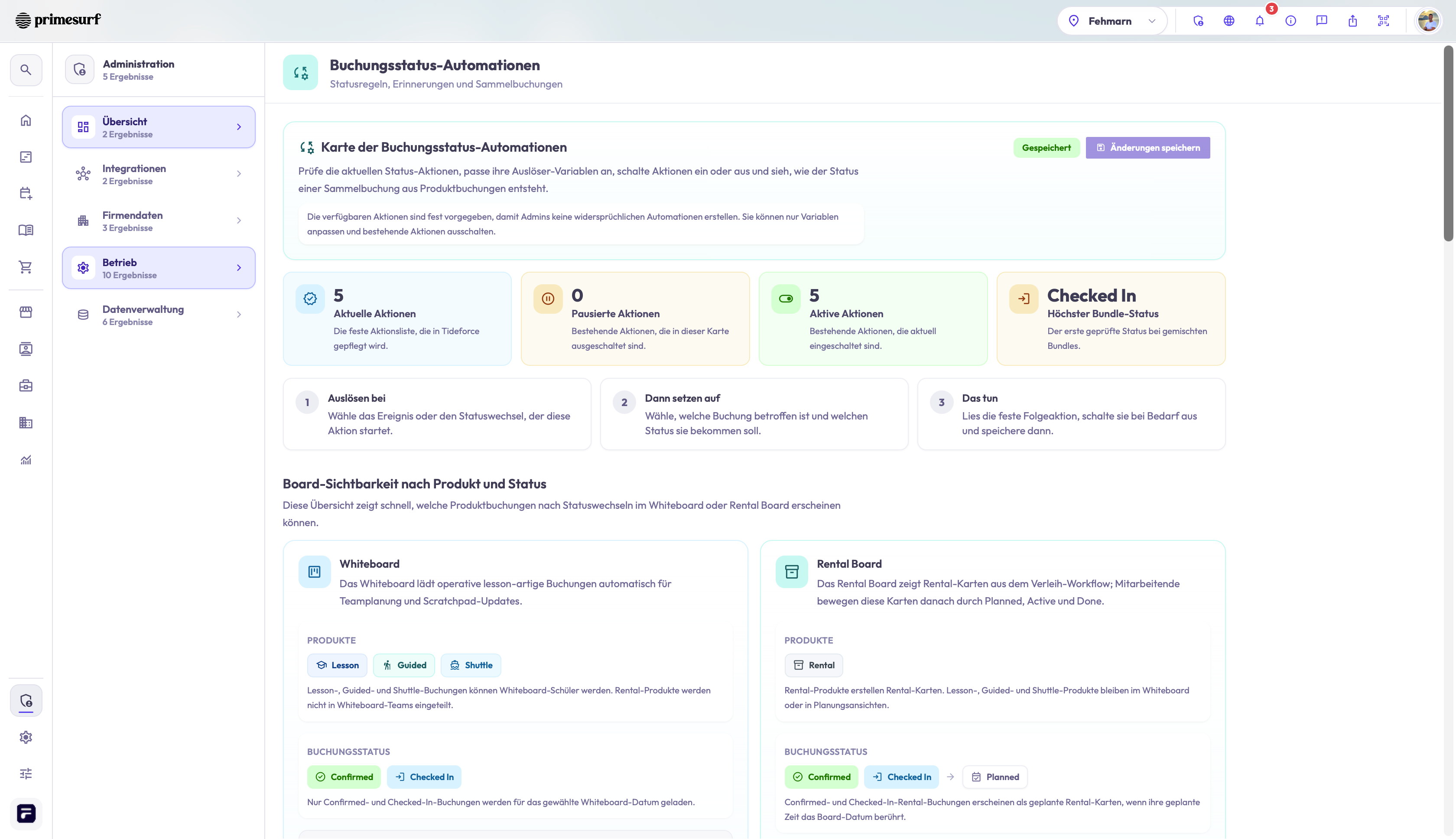
Task: Click the Rental Board Checked In chip
Action: [x=902, y=777]
